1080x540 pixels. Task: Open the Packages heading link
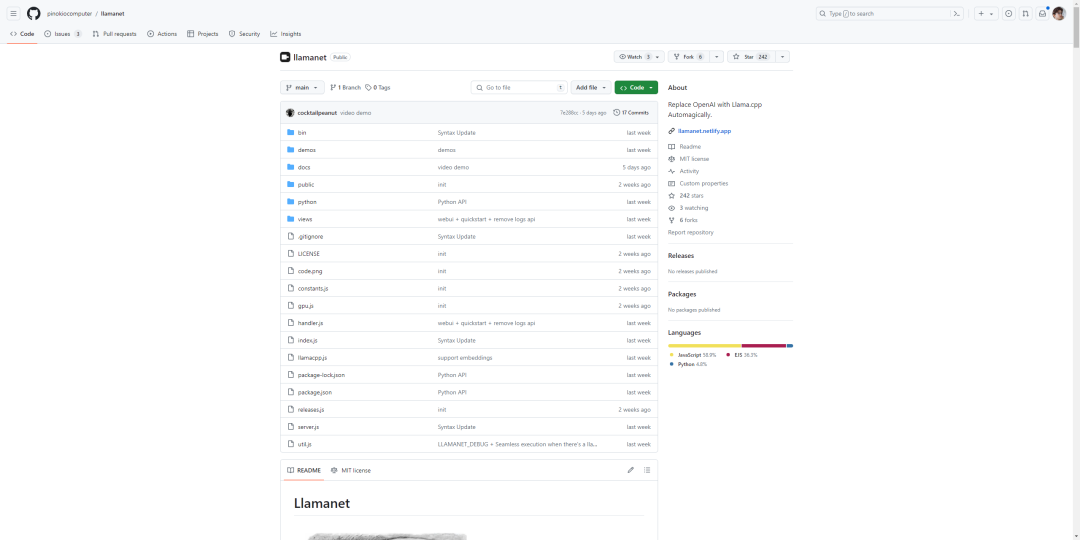pyautogui.click(x=682, y=294)
